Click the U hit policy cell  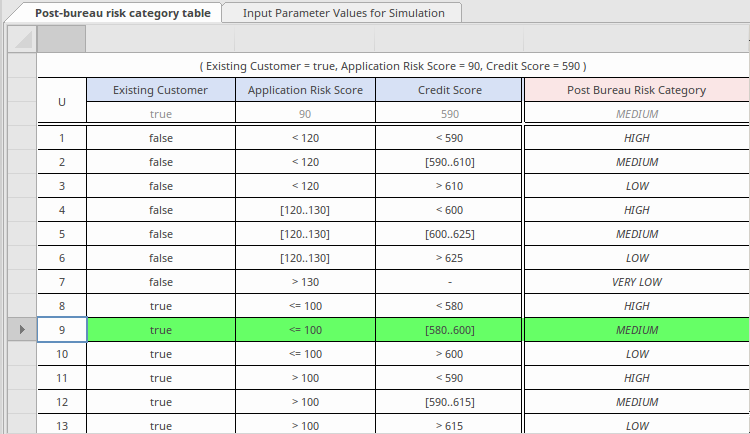click(62, 101)
